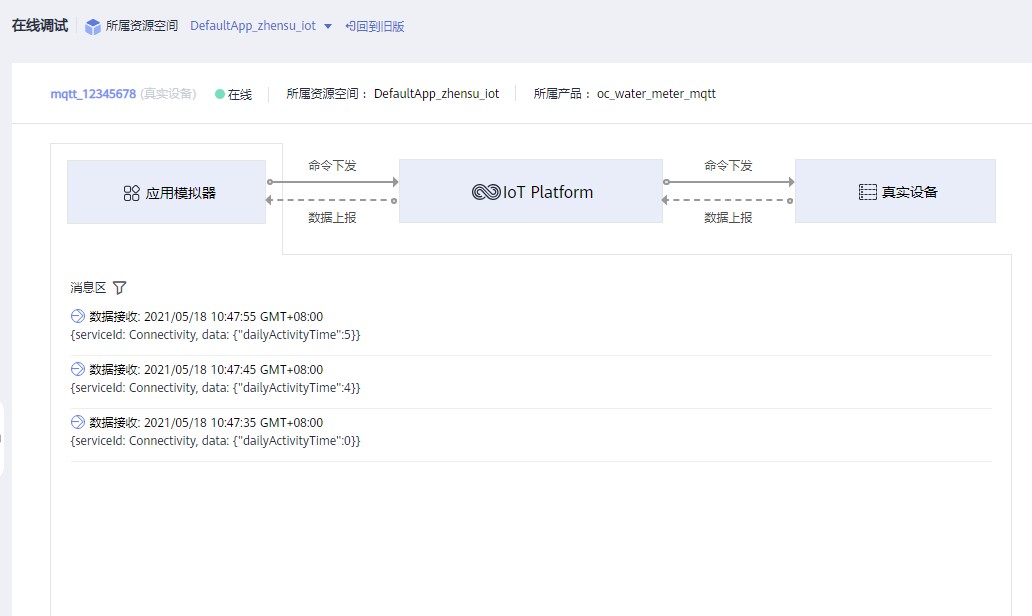The image size is (1032, 616).
Task: Click the 应用模拟器 four-squares icon
Action: coord(132,193)
